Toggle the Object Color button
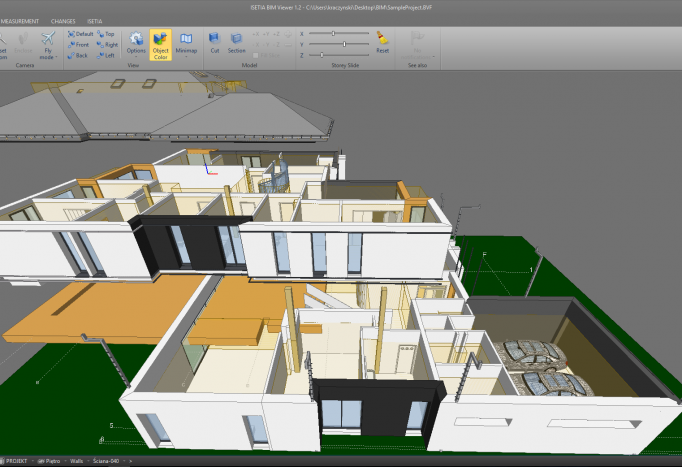The height and width of the screenshot is (467, 682). click(160, 42)
